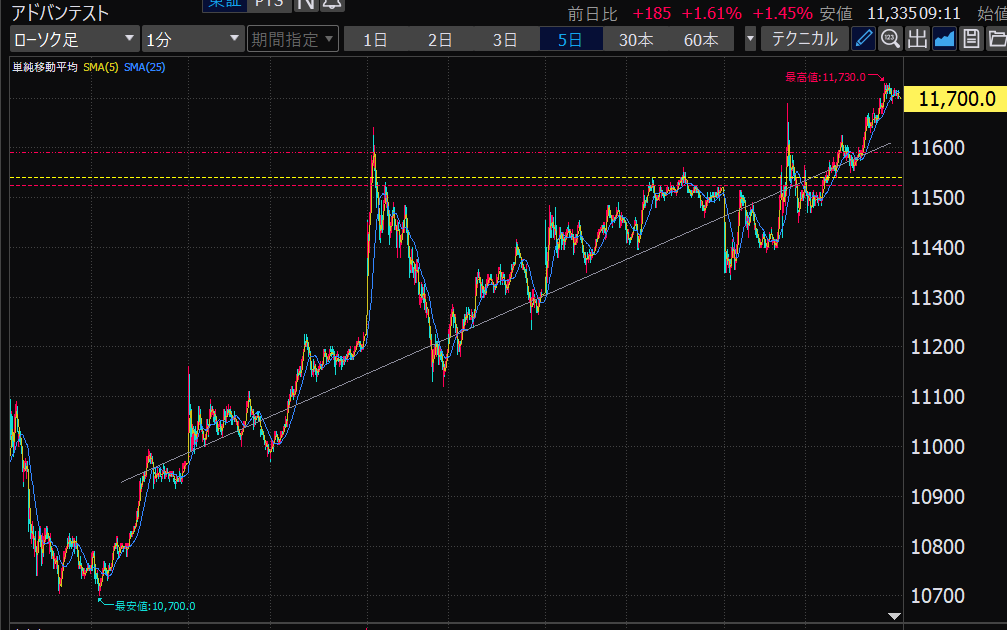Click the 11,335 low price value

[891, 13]
